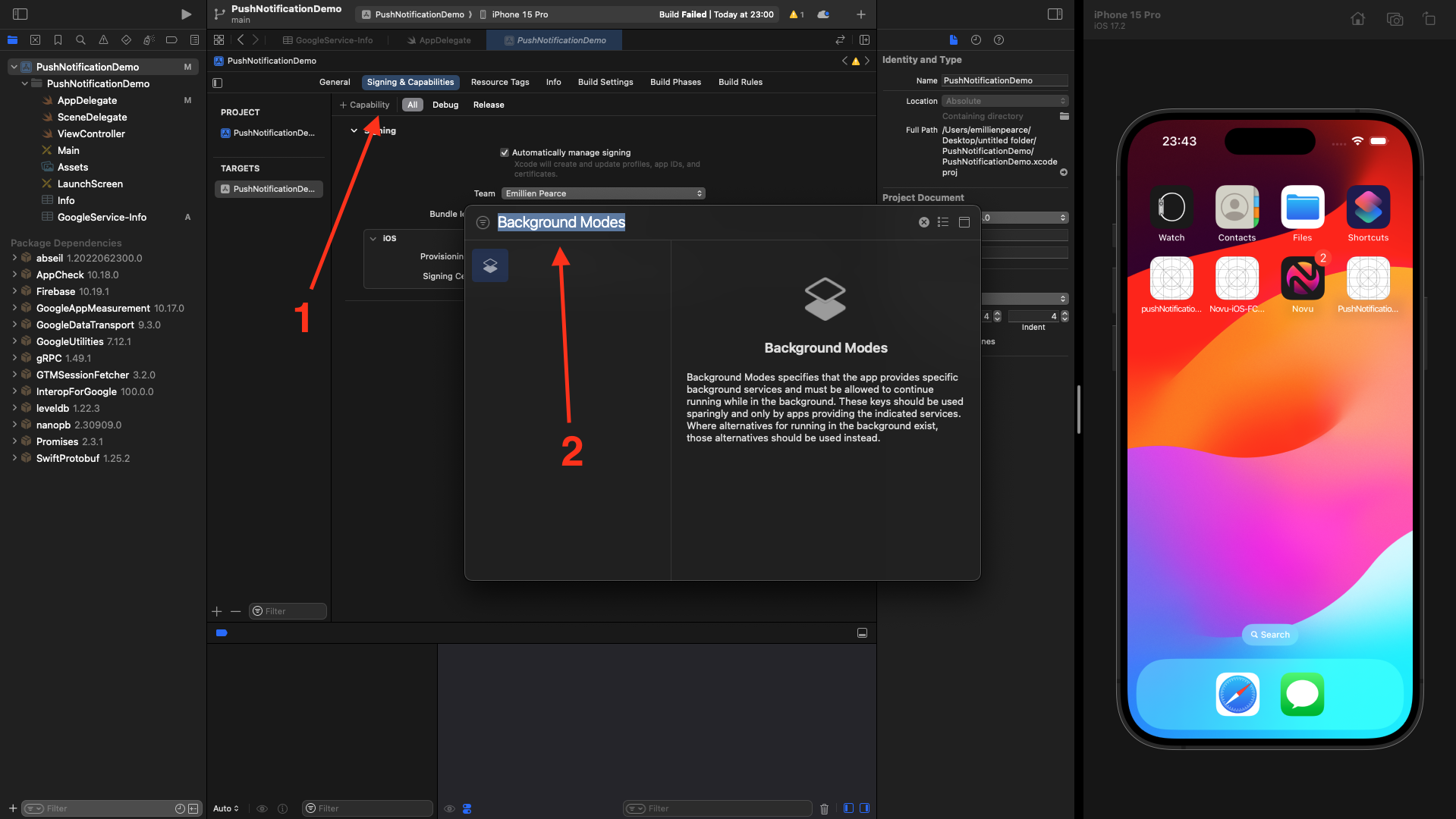
Task: Select the Release configuration filter
Action: pos(489,105)
